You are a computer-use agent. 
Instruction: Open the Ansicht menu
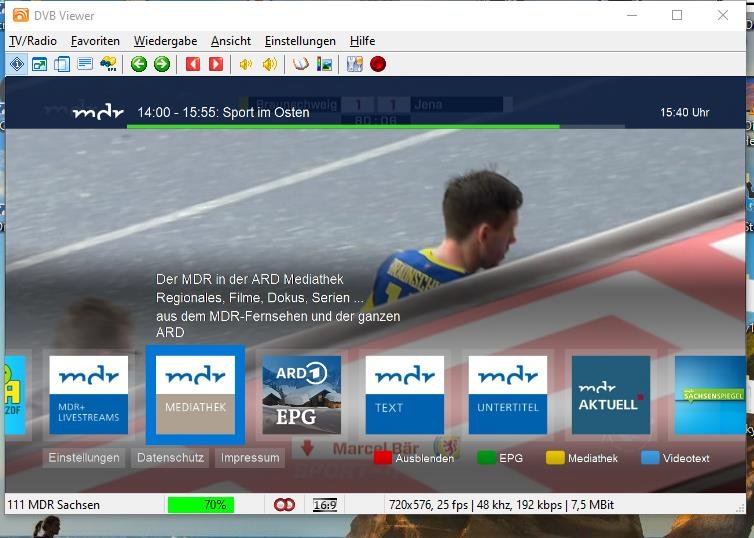[231, 41]
